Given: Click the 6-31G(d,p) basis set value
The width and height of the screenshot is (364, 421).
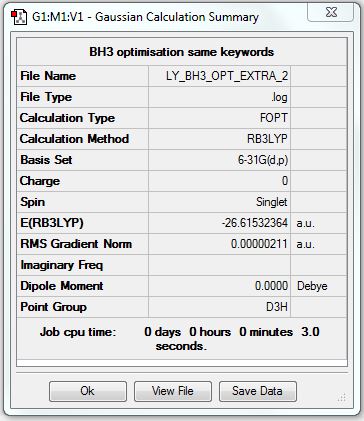Looking at the screenshot, I should (263, 160).
